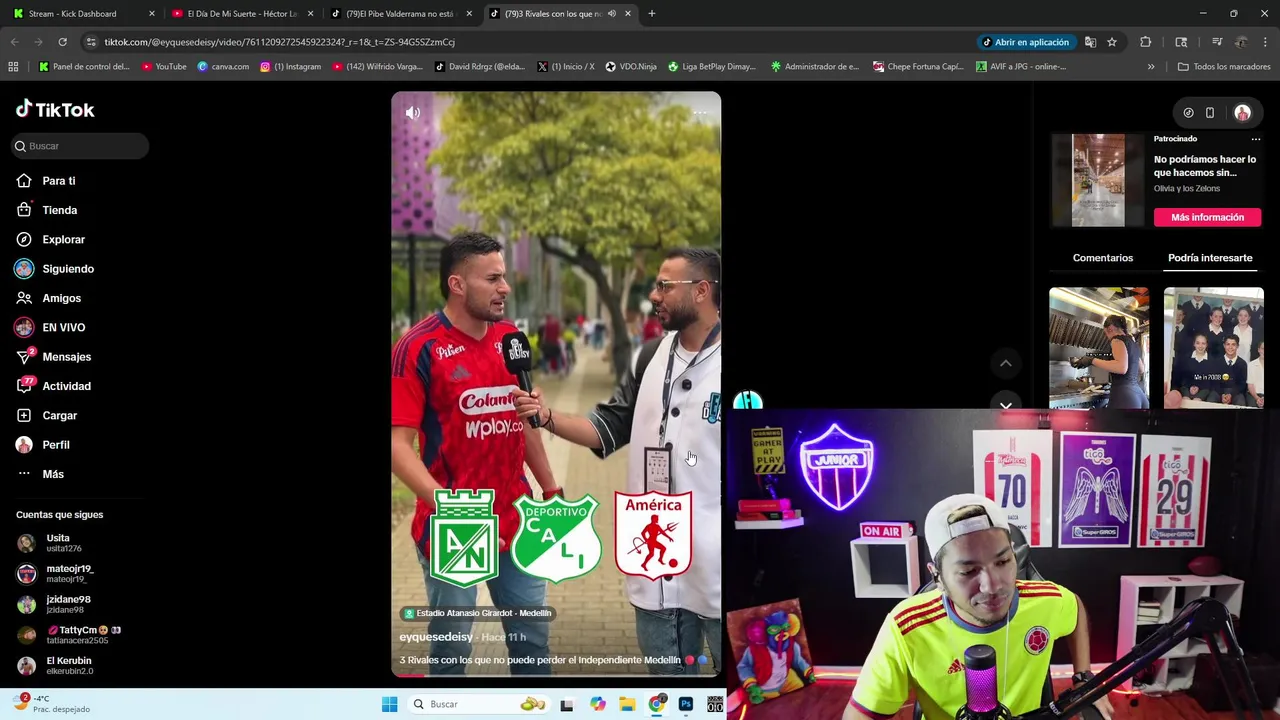Open Todos los marcadores folder

click(x=1224, y=67)
